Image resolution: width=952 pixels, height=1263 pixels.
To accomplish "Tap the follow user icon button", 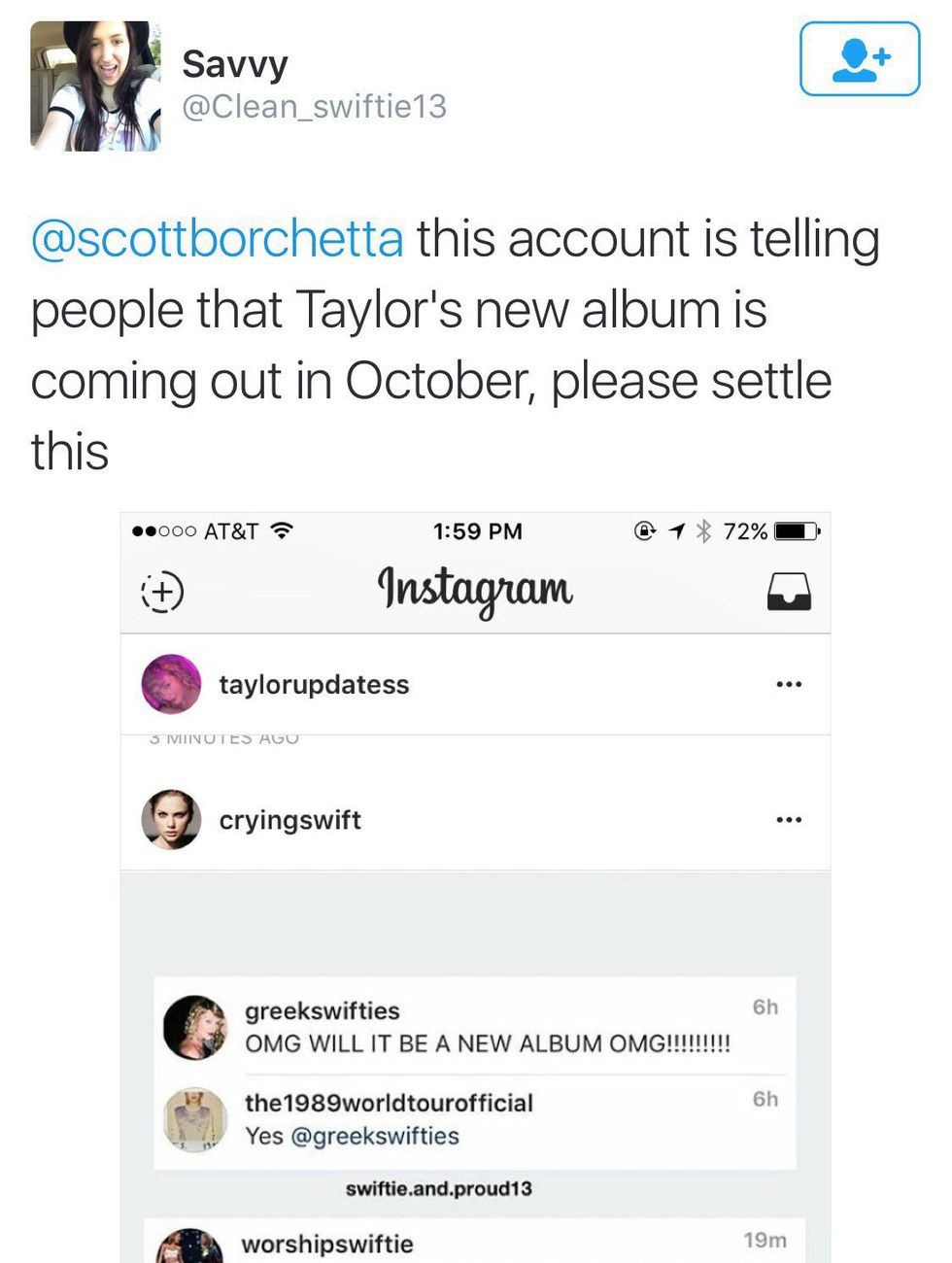I will coord(859,59).
